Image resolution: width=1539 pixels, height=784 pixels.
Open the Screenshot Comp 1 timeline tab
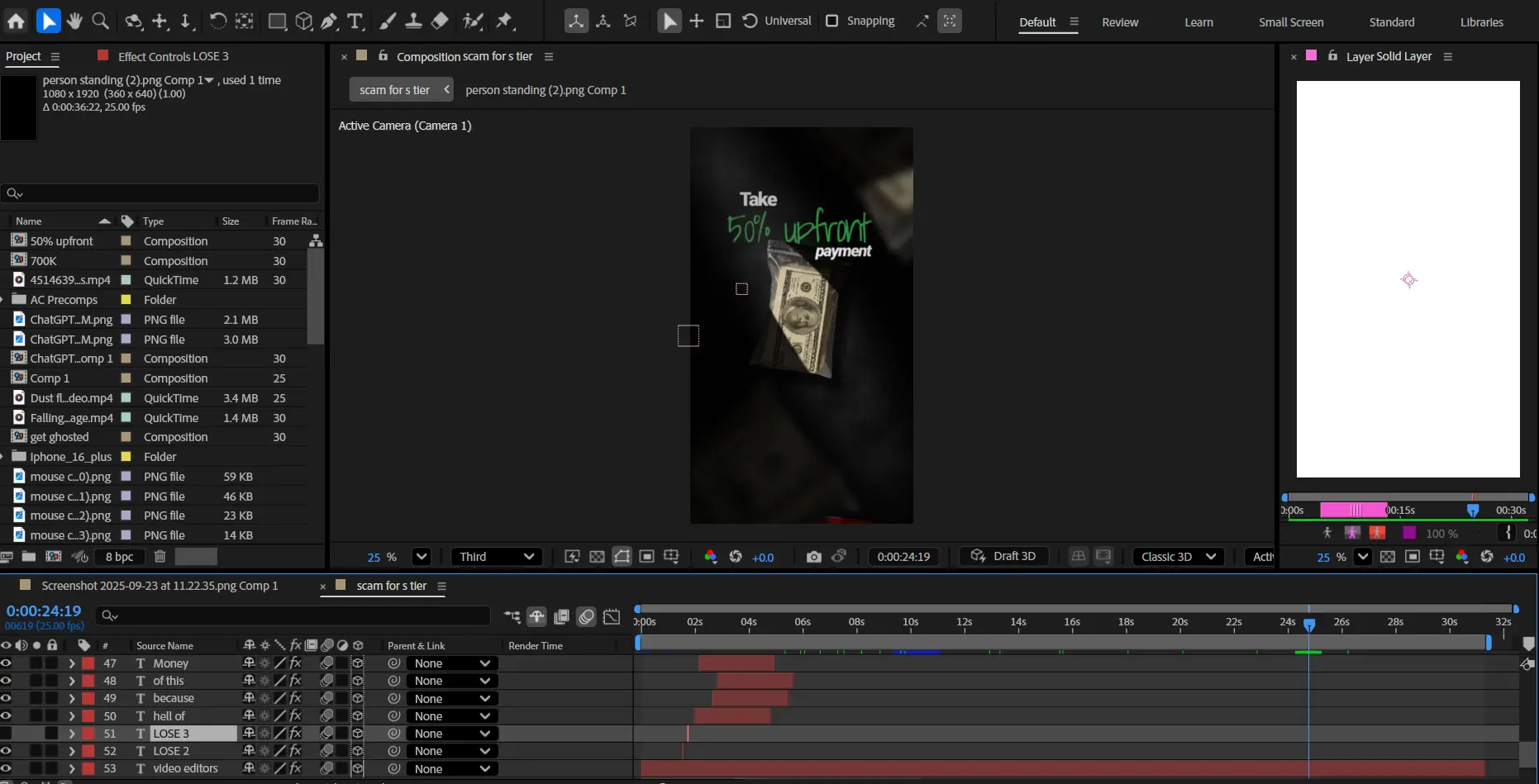(x=160, y=586)
